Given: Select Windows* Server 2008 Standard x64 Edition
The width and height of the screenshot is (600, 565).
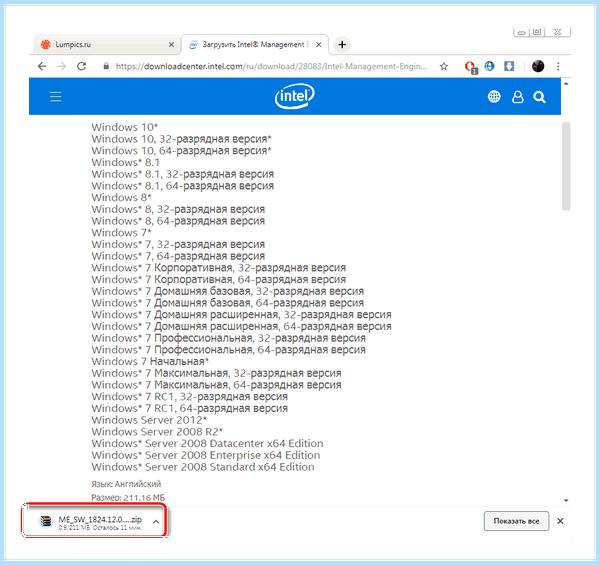Looking at the screenshot, I should (203, 467).
